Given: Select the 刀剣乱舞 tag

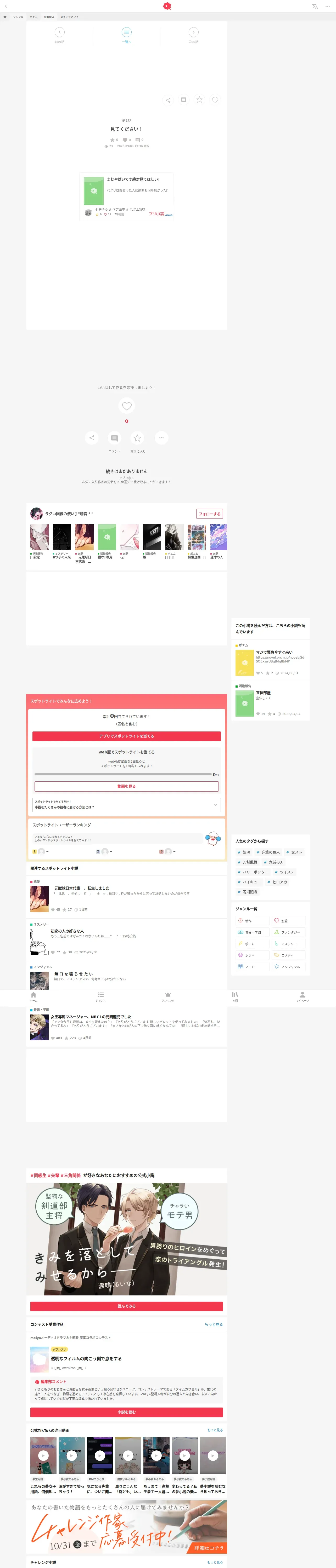Looking at the screenshot, I should [248, 862].
